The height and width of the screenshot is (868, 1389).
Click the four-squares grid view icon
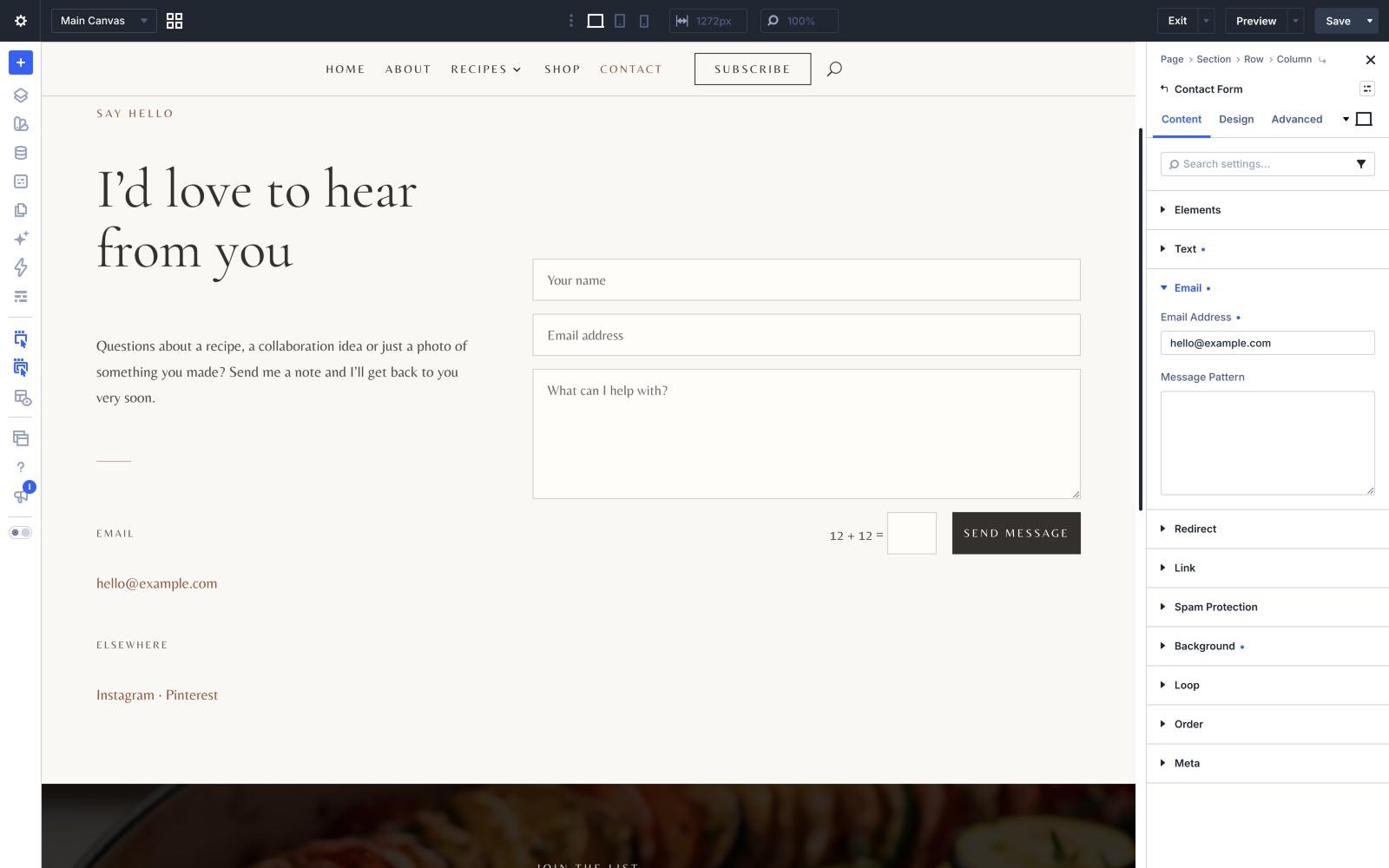click(x=174, y=21)
